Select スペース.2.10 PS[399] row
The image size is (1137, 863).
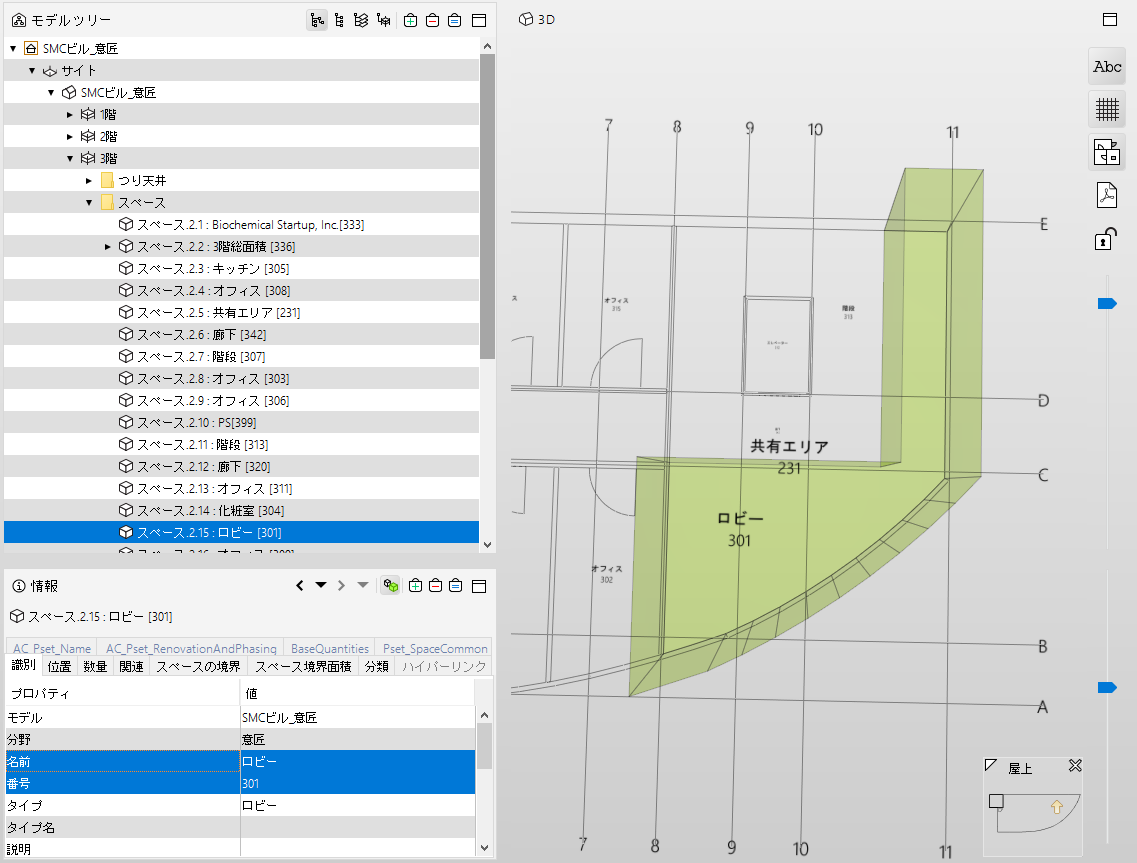pos(241,422)
